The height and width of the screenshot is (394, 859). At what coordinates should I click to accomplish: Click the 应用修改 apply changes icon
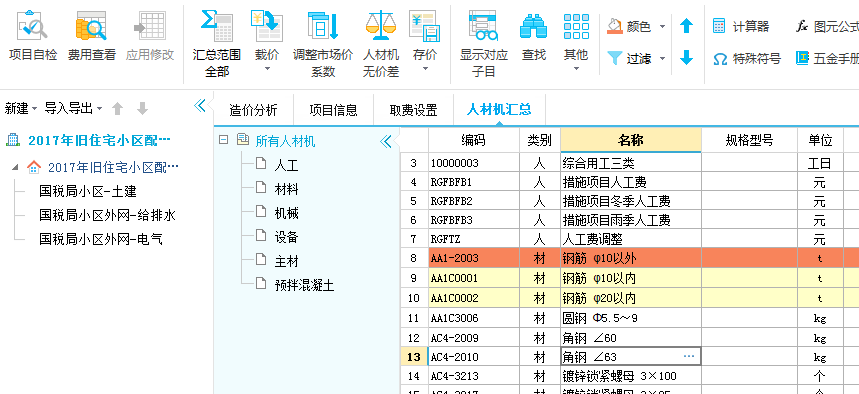150,26
